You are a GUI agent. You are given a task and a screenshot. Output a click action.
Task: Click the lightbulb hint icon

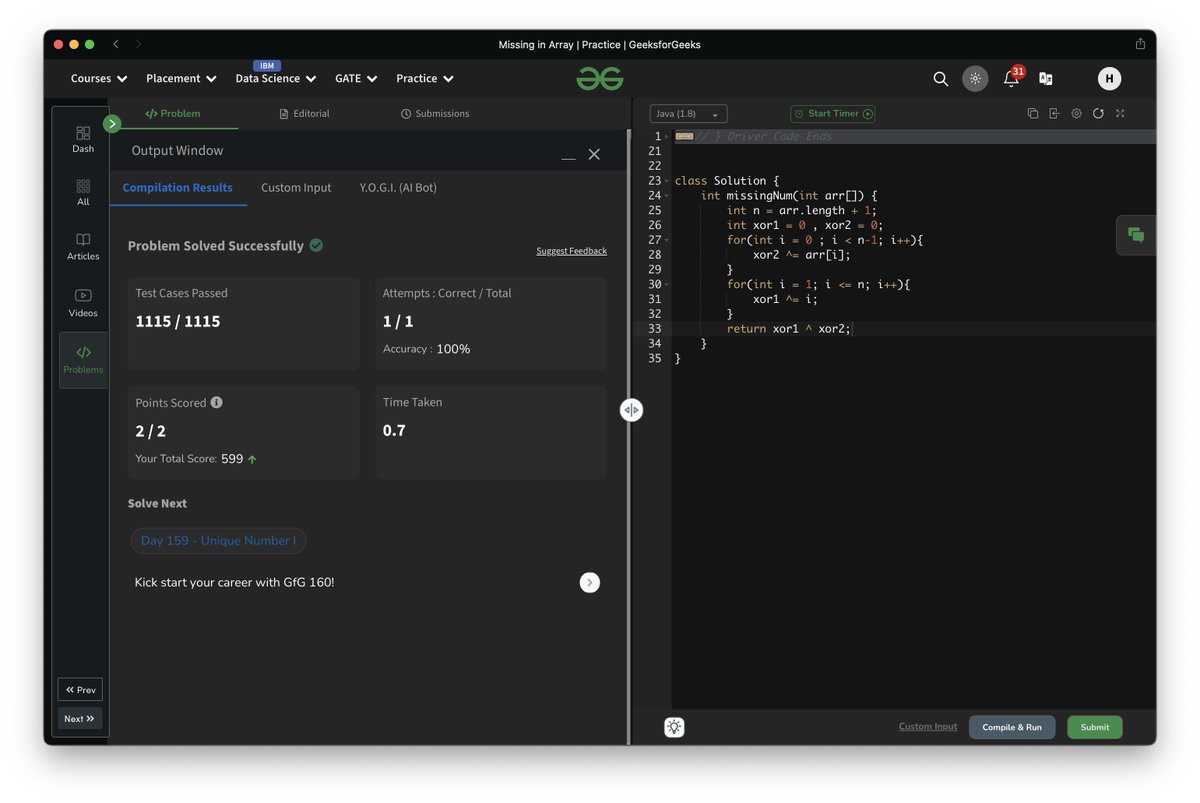[674, 727]
